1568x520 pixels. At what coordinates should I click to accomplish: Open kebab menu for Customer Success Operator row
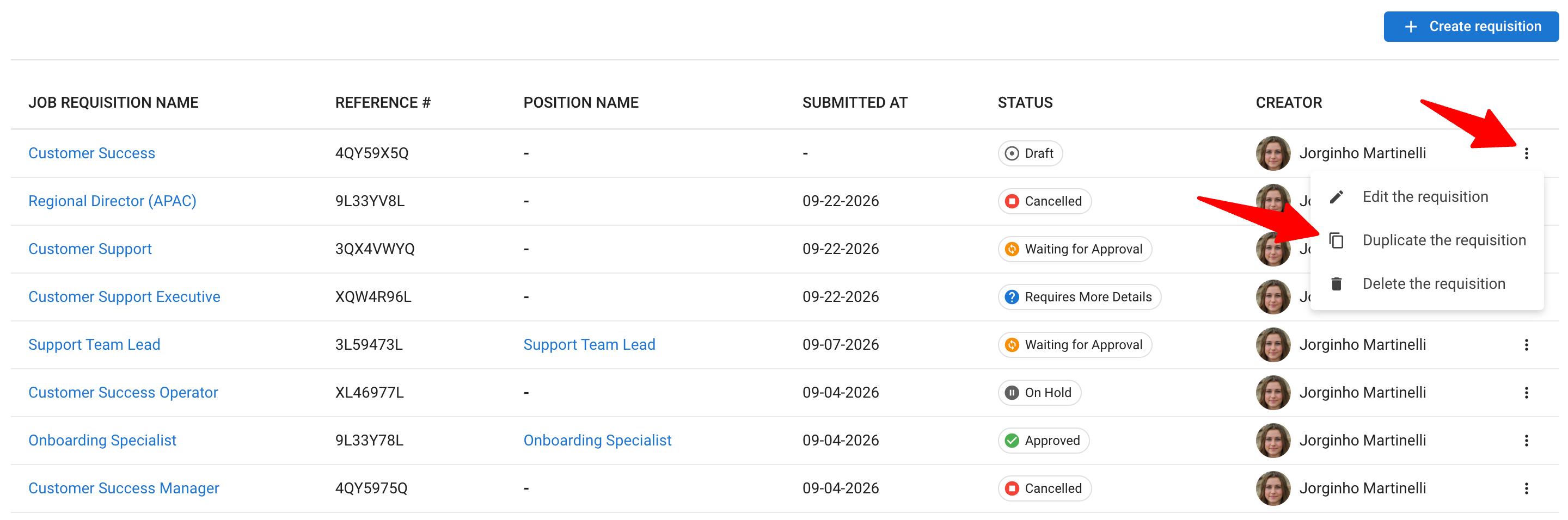pyautogui.click(x=1526, y=393)
